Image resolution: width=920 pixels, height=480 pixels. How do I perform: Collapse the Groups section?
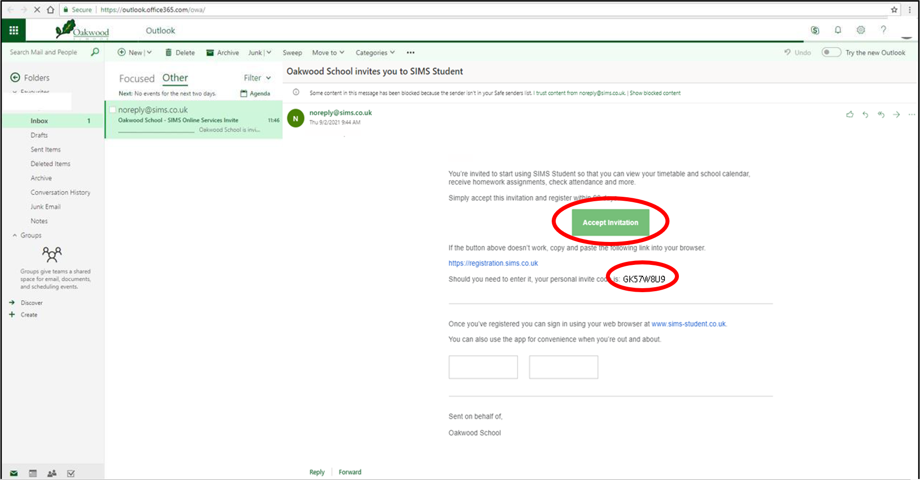[15, 235]
